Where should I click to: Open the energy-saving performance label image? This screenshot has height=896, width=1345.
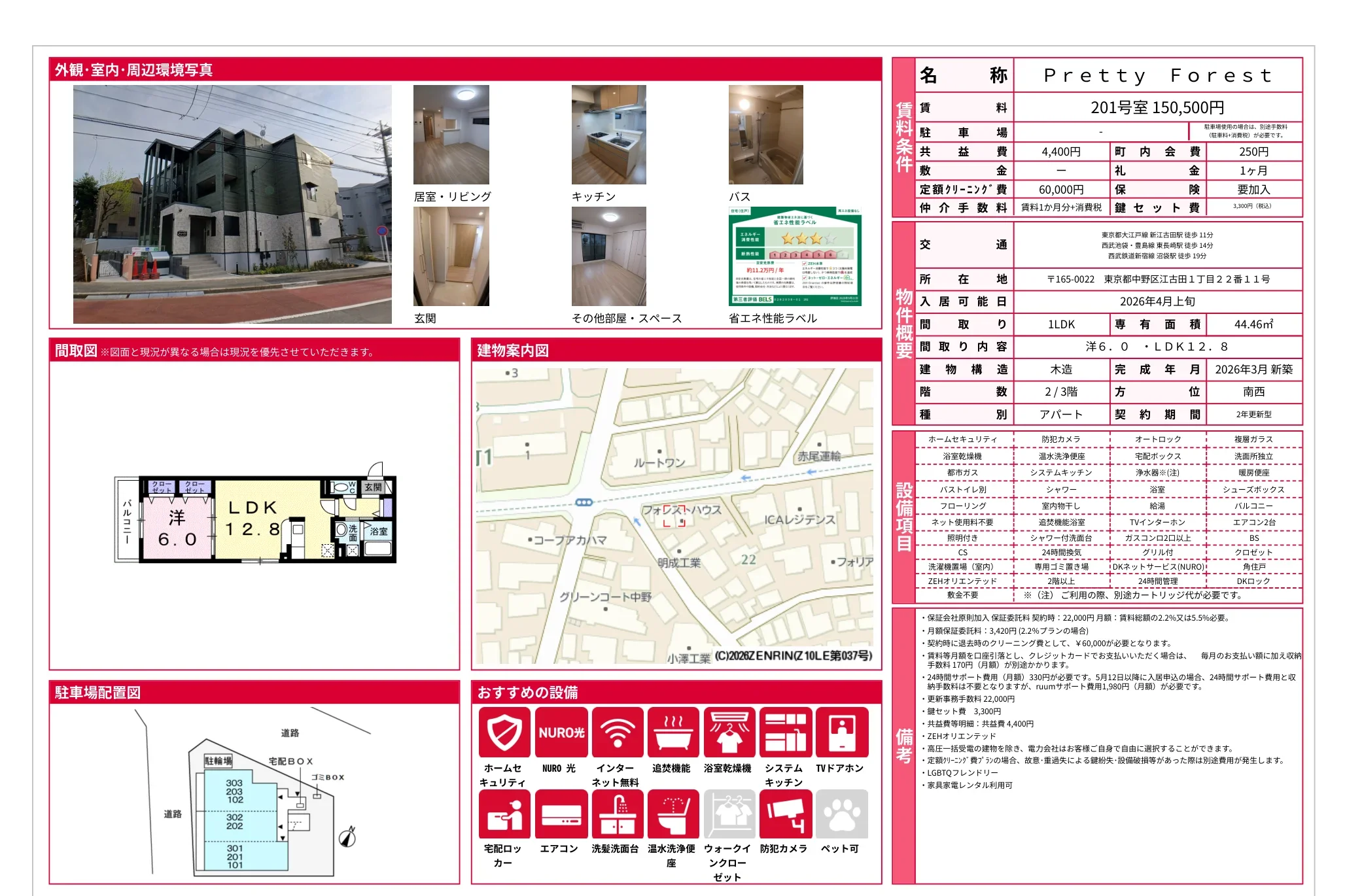pos(795,256)
